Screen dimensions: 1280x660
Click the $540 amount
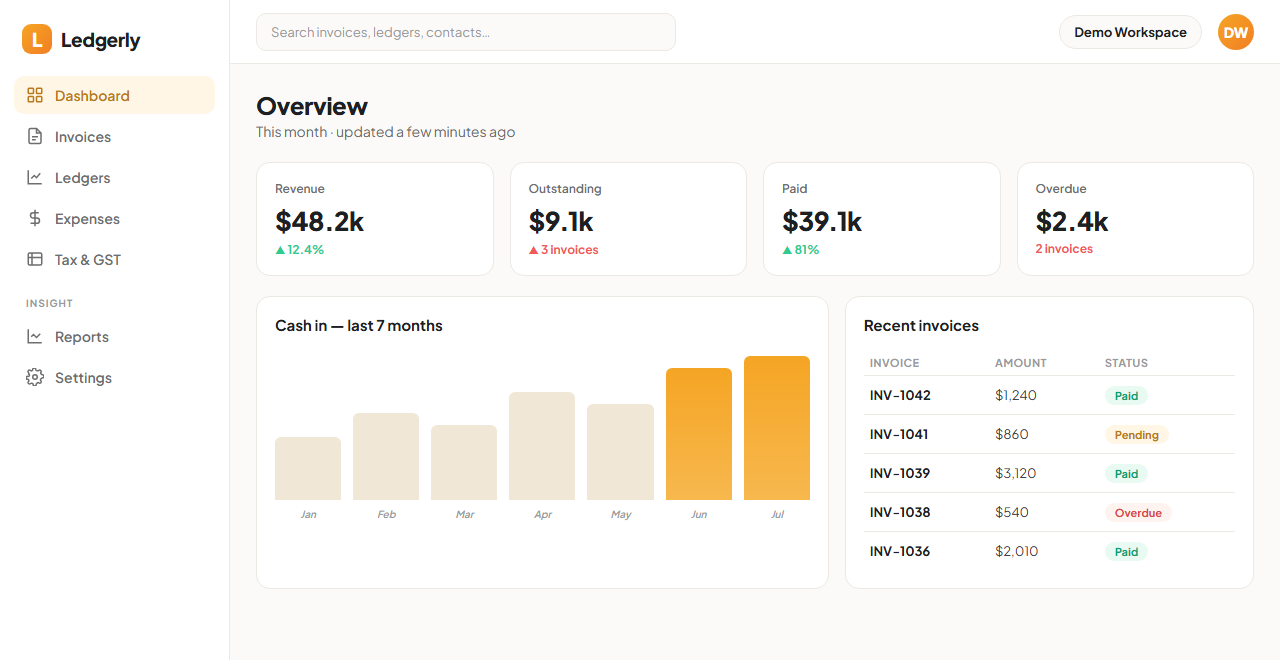(1012, 512)
